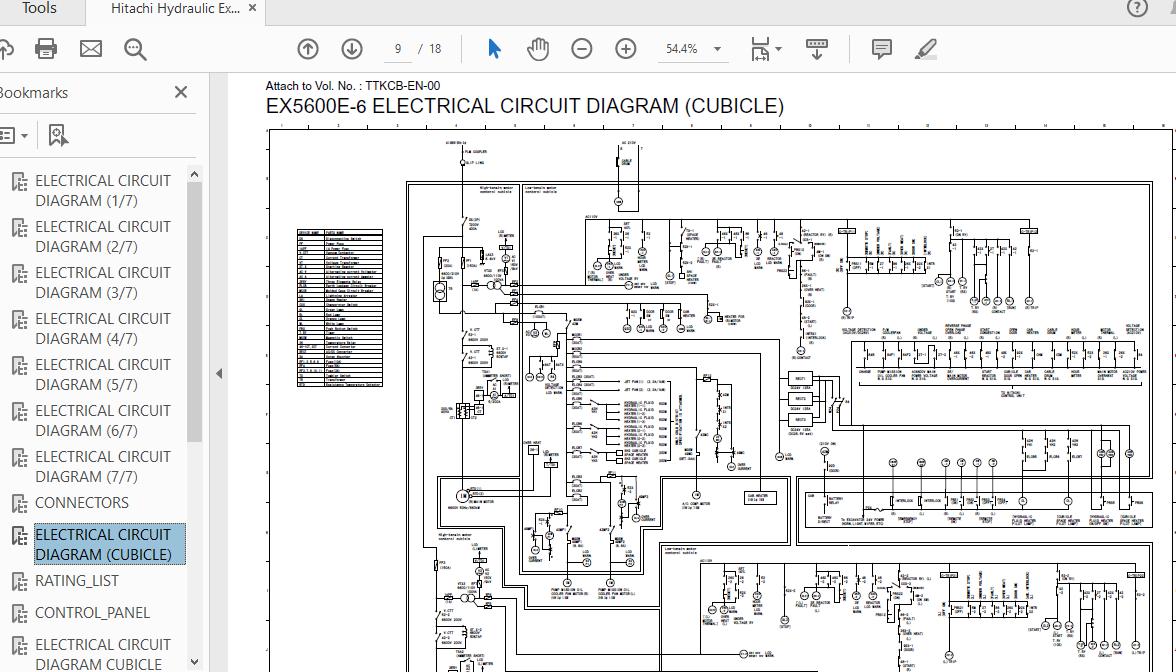
Task: Open the Help question mark menu
Action: [x=1138, y=9]
